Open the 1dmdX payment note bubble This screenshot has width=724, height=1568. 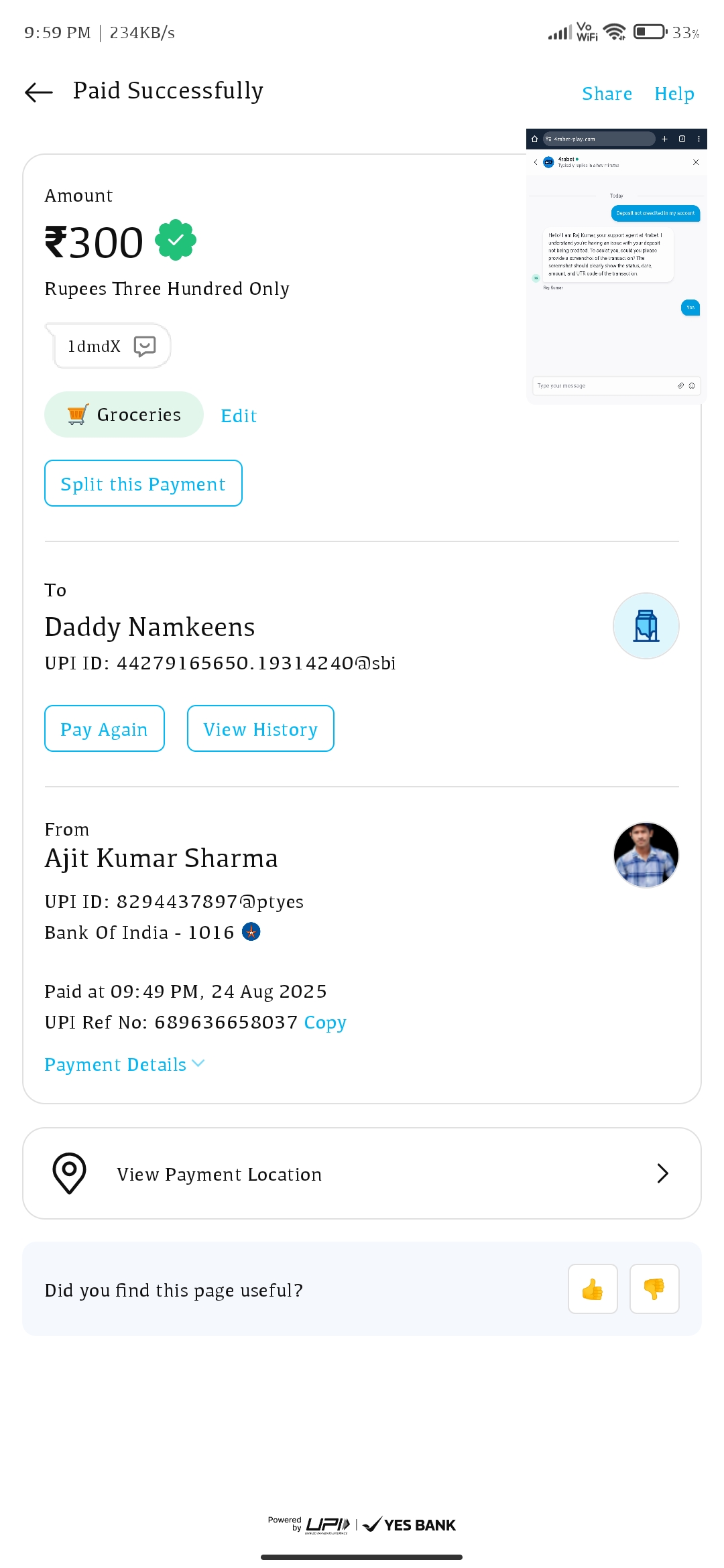click(x=111, y=346)
